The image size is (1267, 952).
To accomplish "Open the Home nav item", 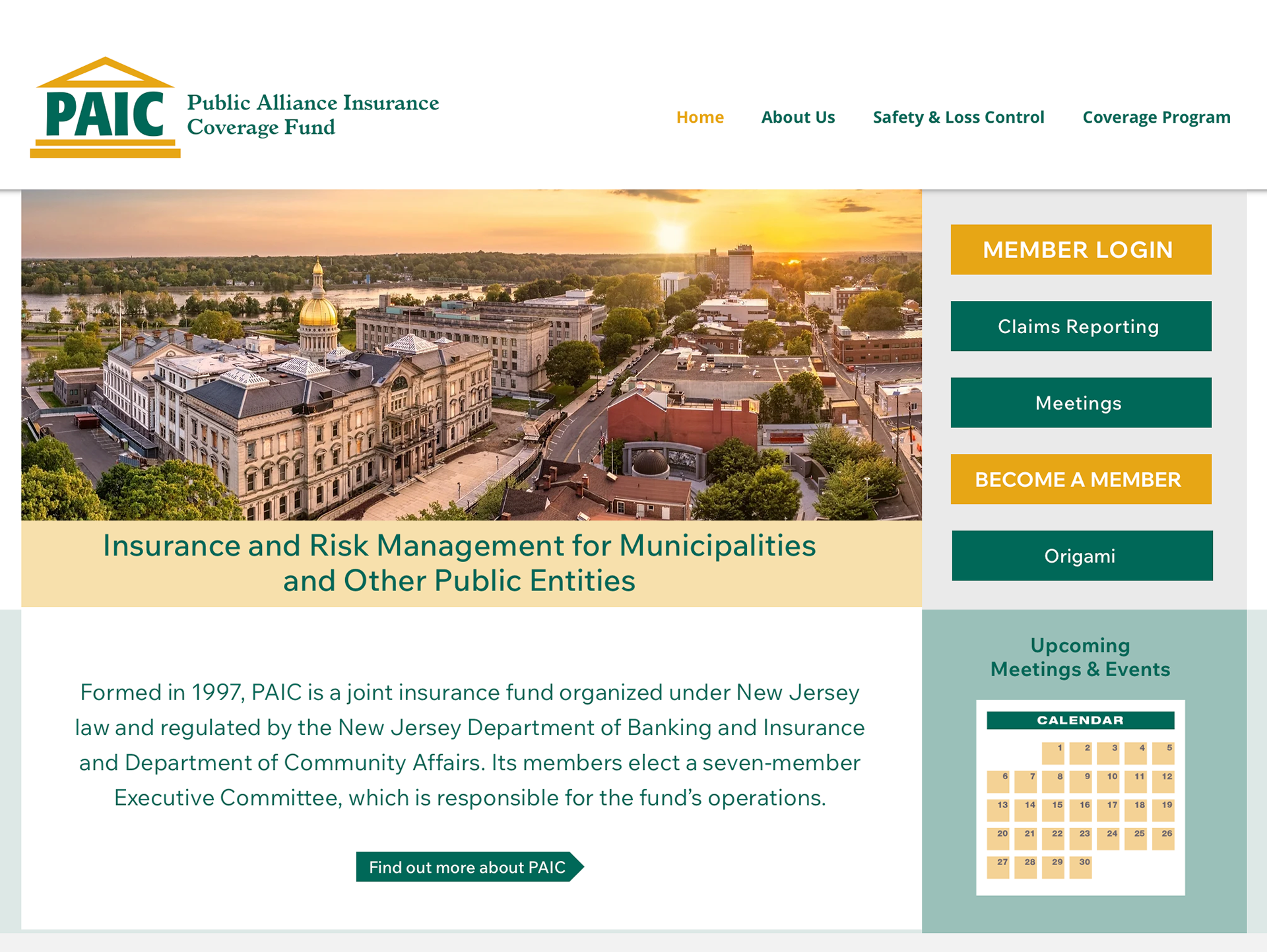I will 699,117.
